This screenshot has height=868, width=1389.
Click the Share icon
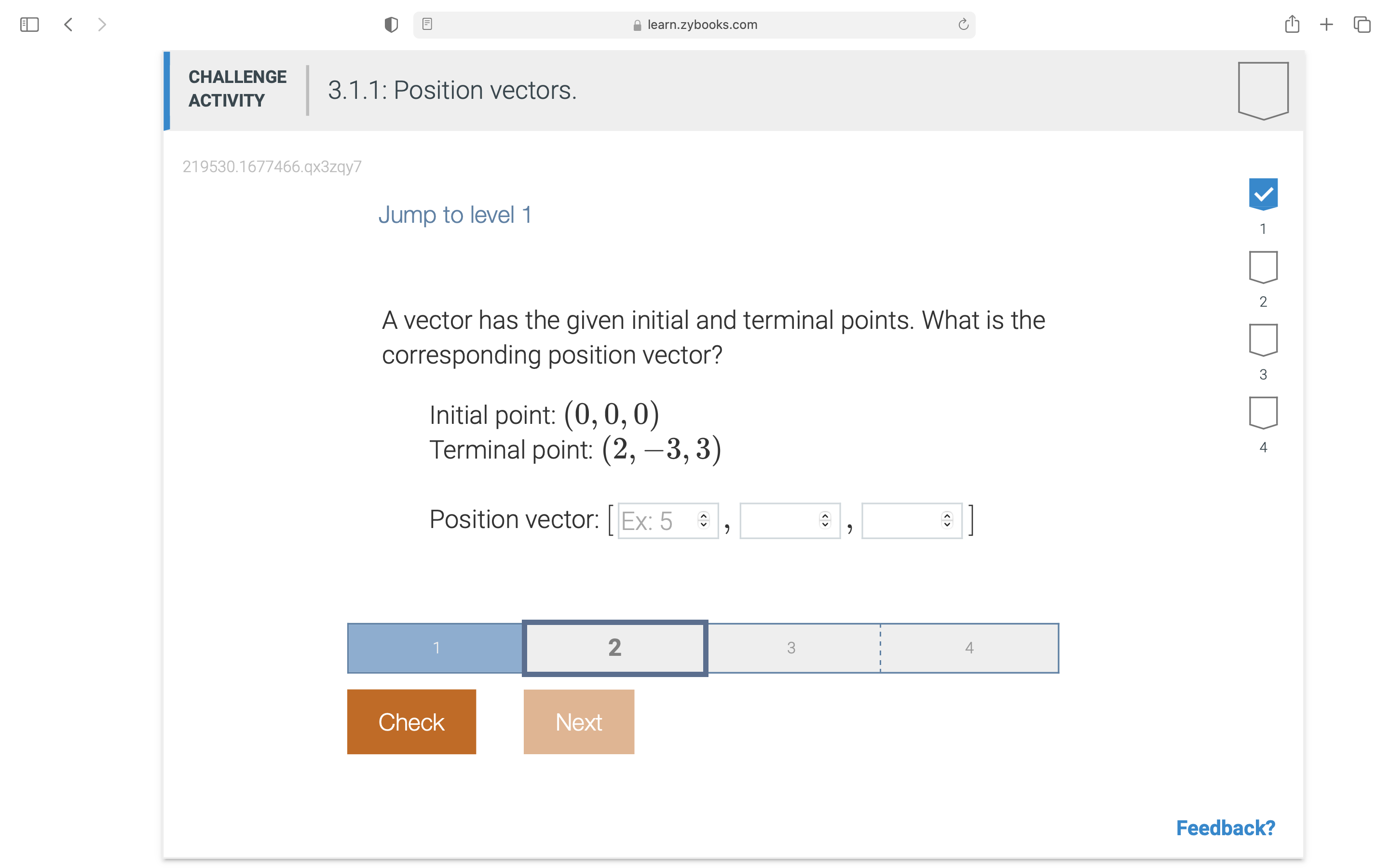tap(1293, 24)
